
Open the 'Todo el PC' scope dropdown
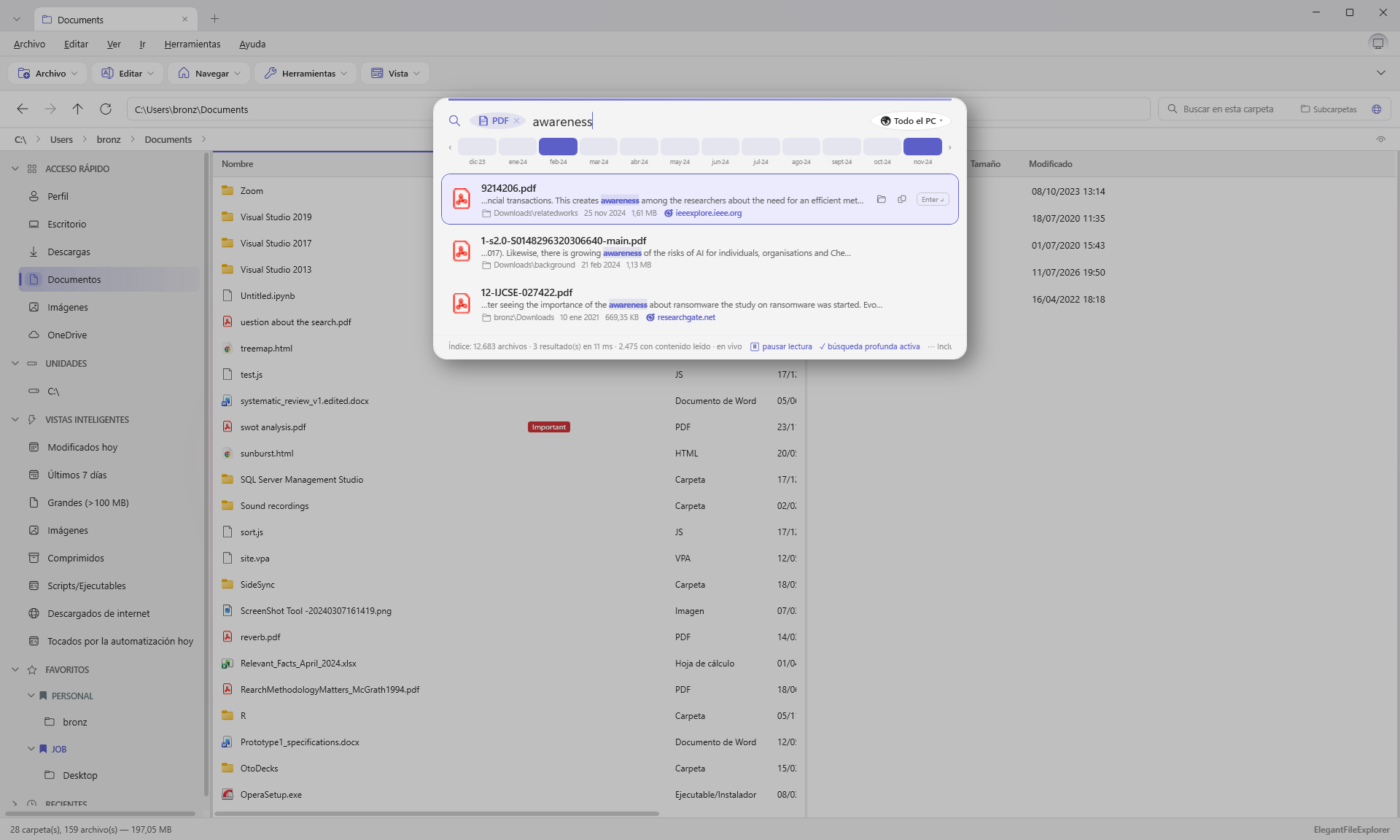tap(911, 121)
